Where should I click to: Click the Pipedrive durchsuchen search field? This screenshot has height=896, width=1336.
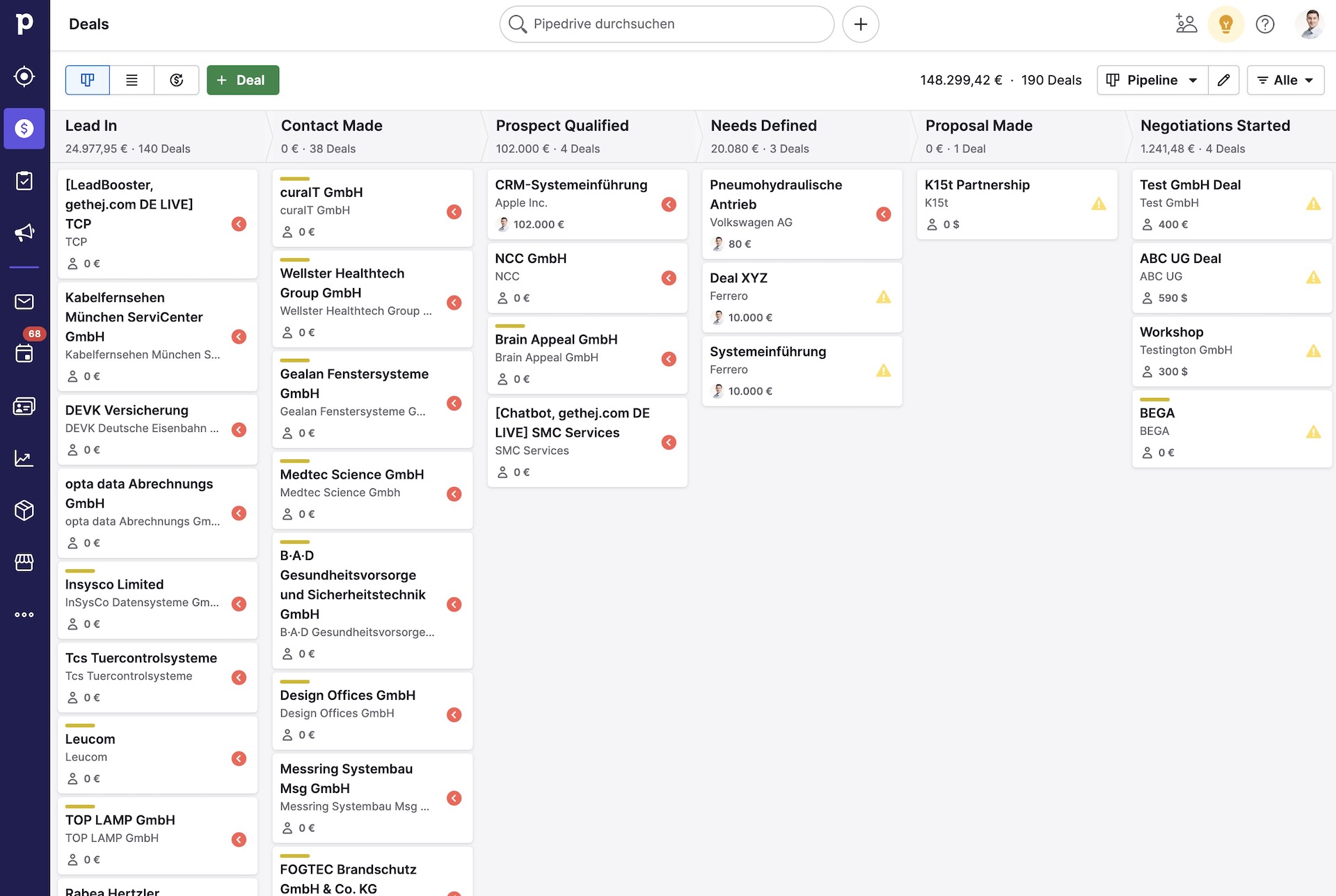point(667,24)
